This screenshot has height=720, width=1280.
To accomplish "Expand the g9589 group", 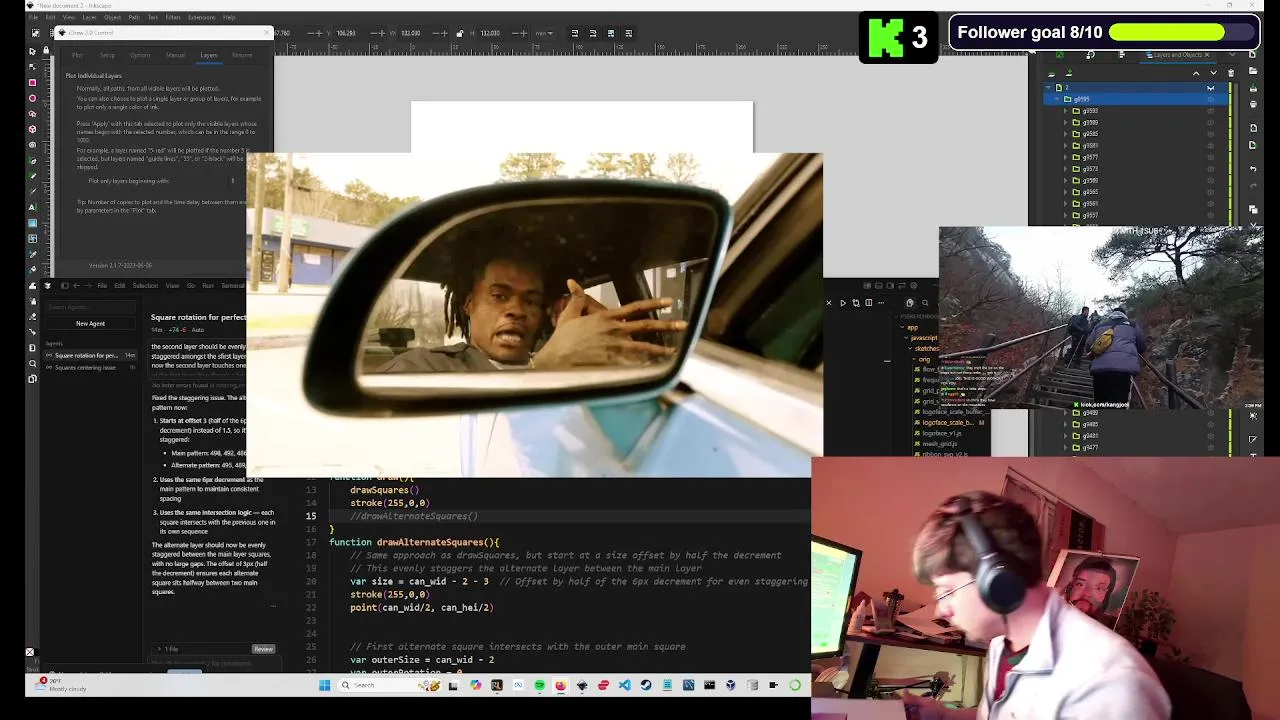I will [x=1065, y=122].
